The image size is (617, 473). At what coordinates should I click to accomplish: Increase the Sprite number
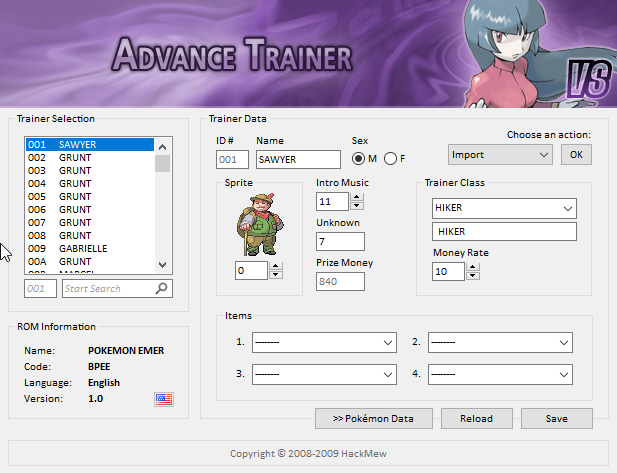(276, 266)
